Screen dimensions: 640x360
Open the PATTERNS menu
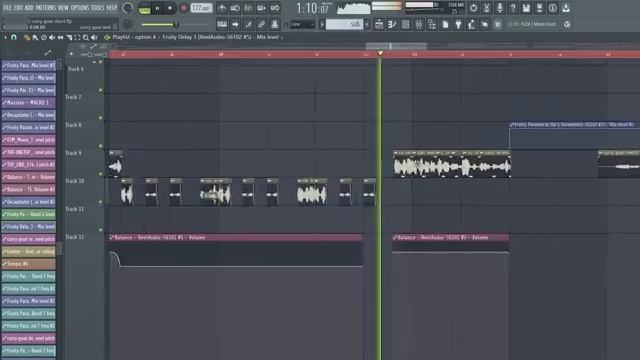[x=45, y=8]
